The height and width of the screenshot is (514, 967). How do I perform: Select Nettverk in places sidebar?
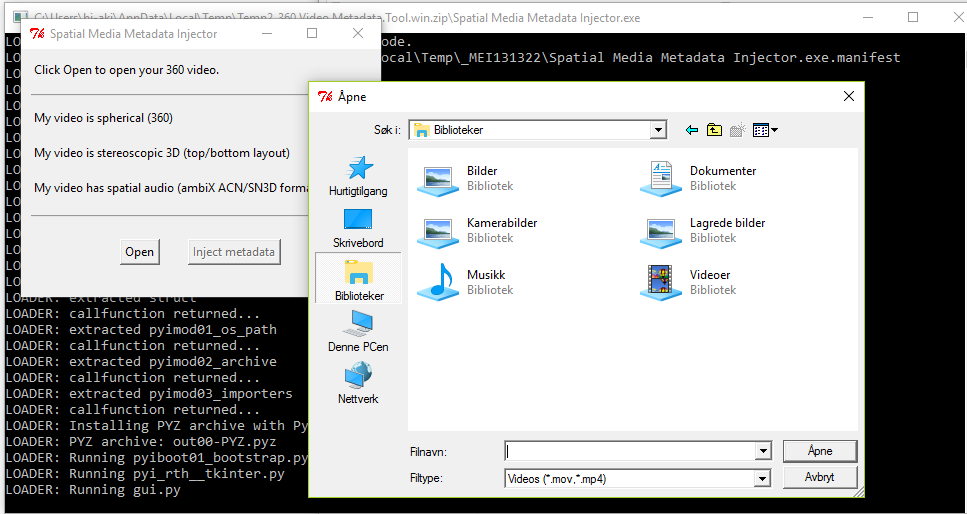(x=358, y=383)
